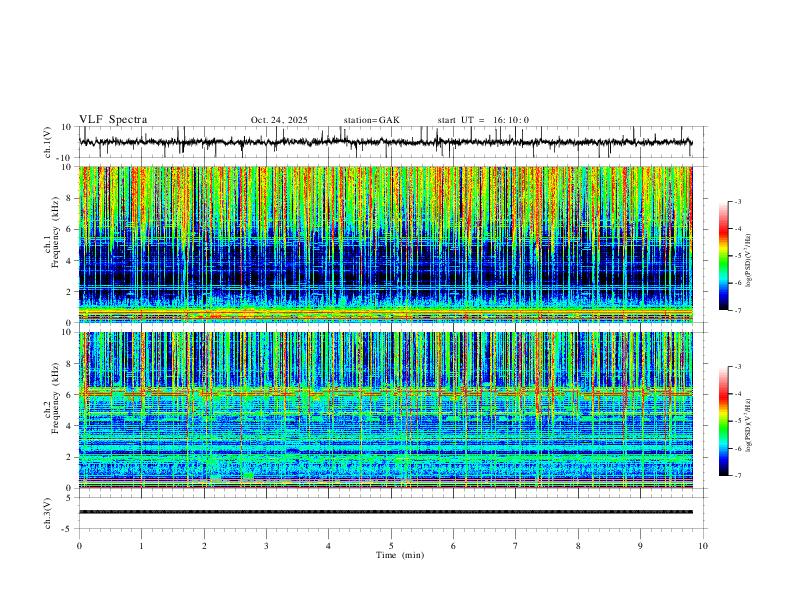Click the upper log(PSD) colorbar title
The image size is (792, 612).
pos(749,260)
